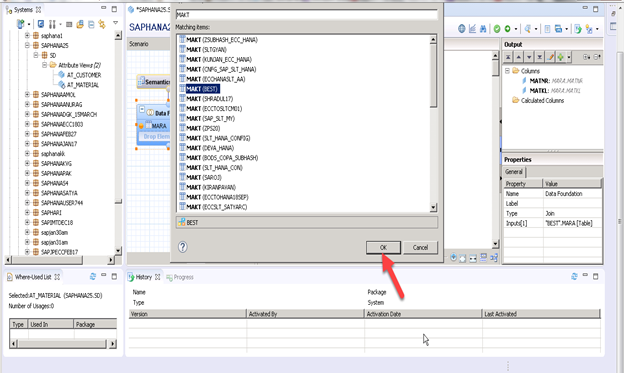The width and height of the screenshot is (624, 373).
Task: Click the OK button in dialog
Action: [383, 248]
